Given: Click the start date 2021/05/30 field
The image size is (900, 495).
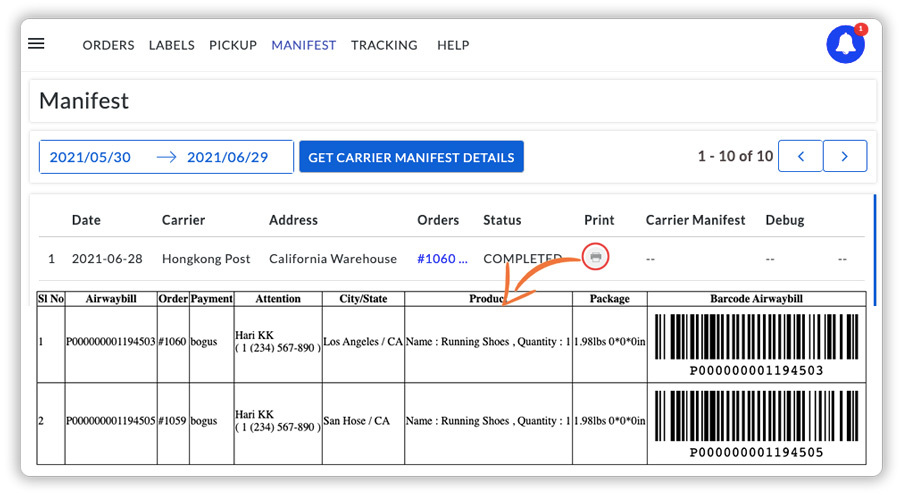Looking at the screenshot, I should pos(90,157).
